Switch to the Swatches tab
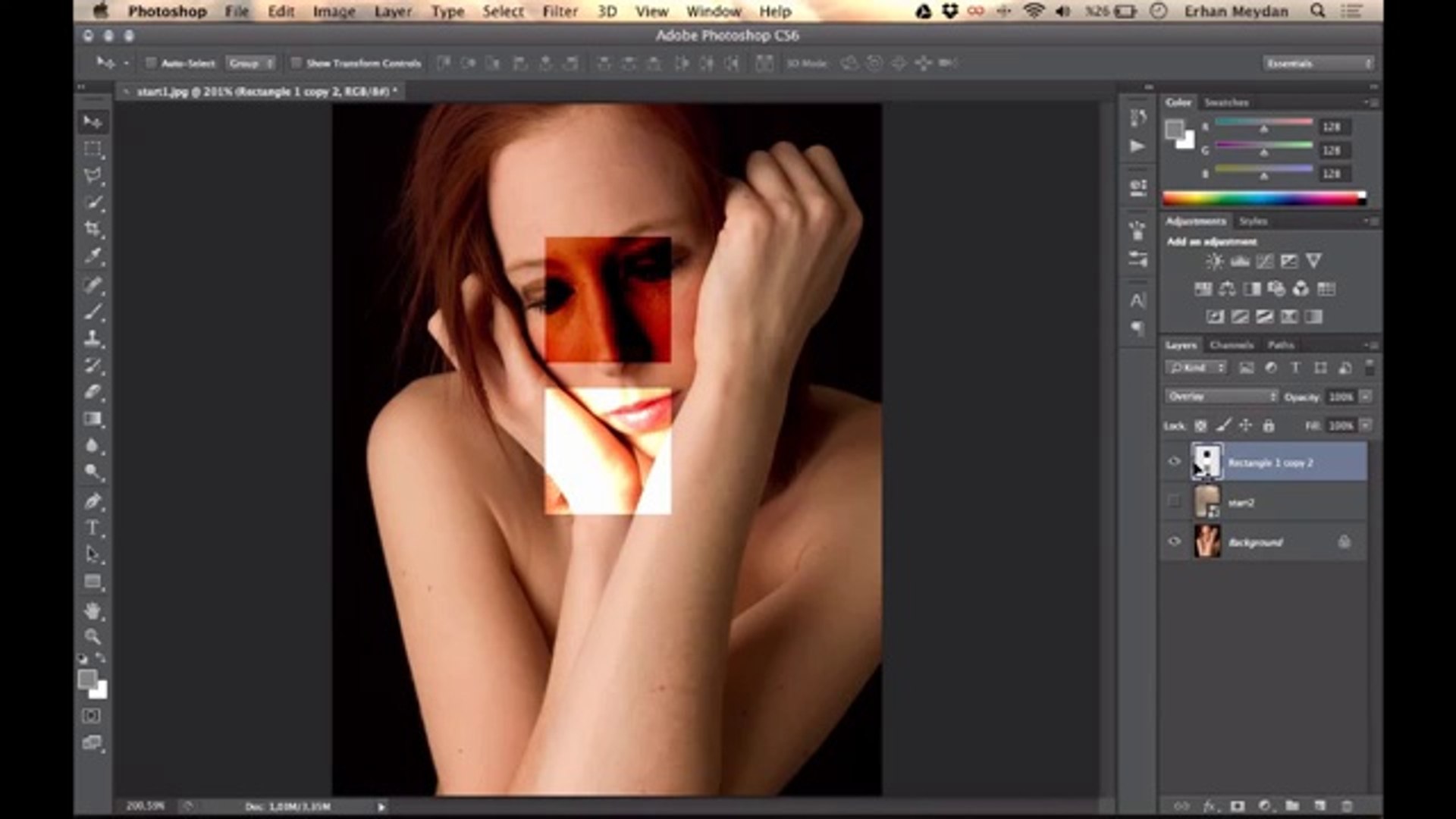The image size is (1456, 819). tap(1226, 102)
